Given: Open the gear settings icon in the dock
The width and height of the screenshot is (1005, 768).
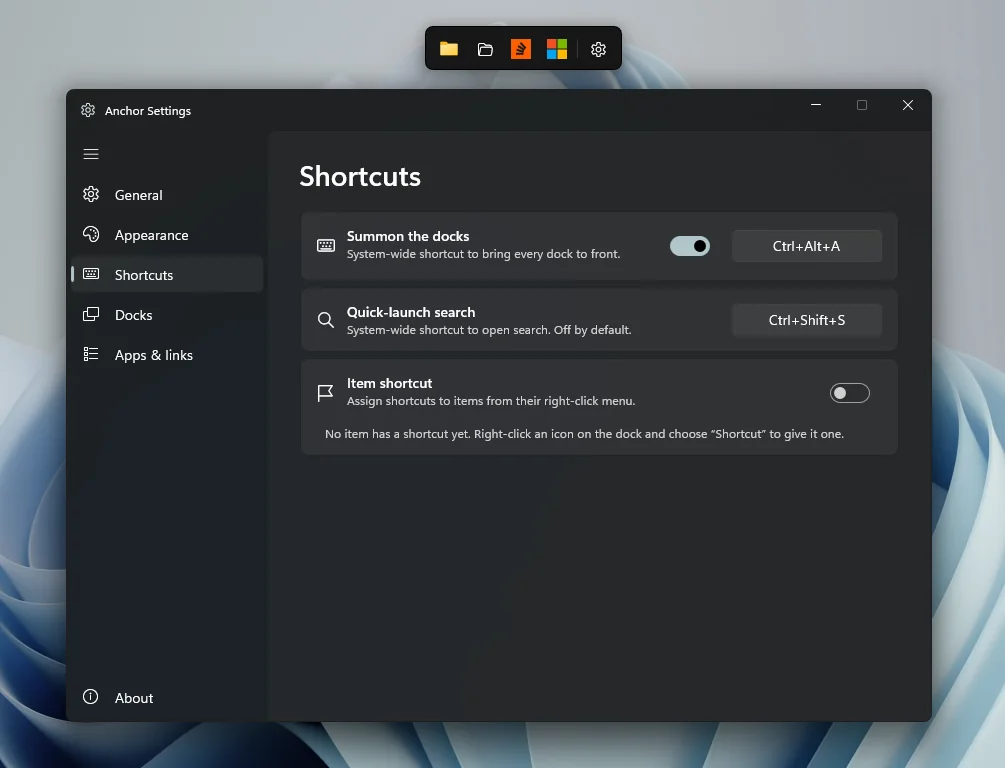Looking at the screenshot, I should point(598,49).
